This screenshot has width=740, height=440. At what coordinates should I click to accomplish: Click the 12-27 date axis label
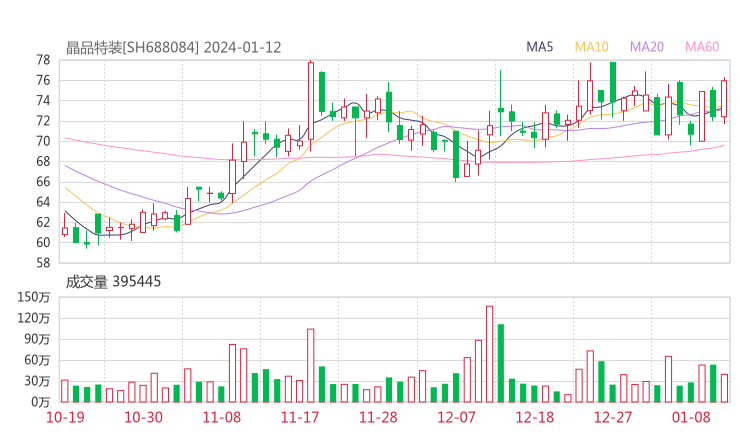tap(613, 417)
